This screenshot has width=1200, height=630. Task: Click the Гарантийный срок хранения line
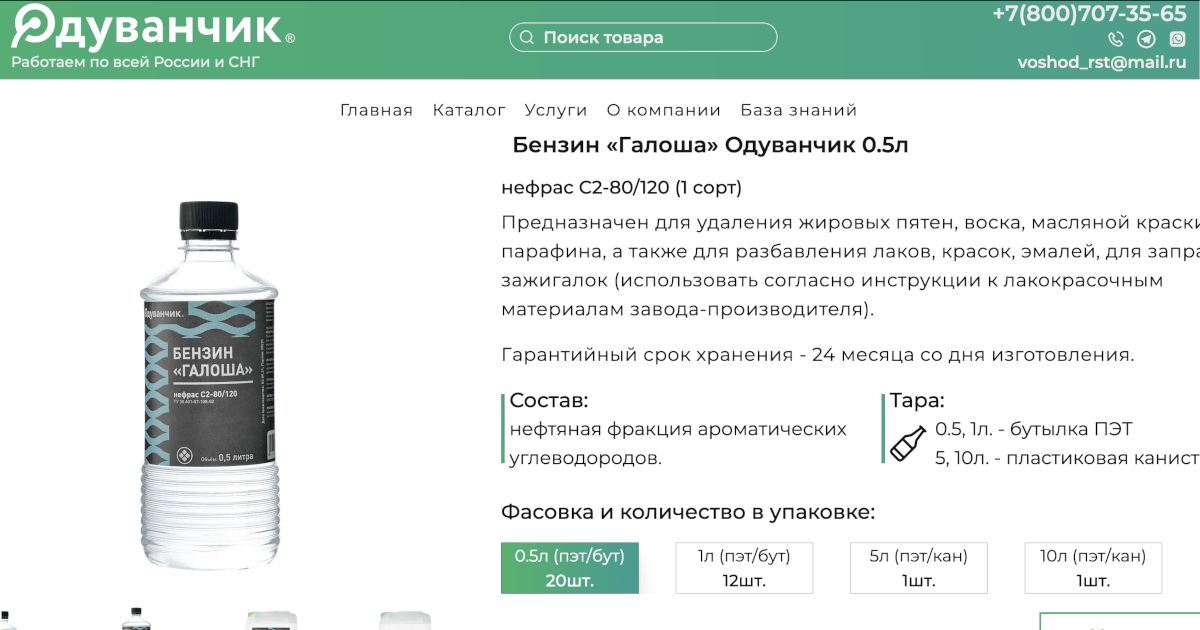point(818,355)
